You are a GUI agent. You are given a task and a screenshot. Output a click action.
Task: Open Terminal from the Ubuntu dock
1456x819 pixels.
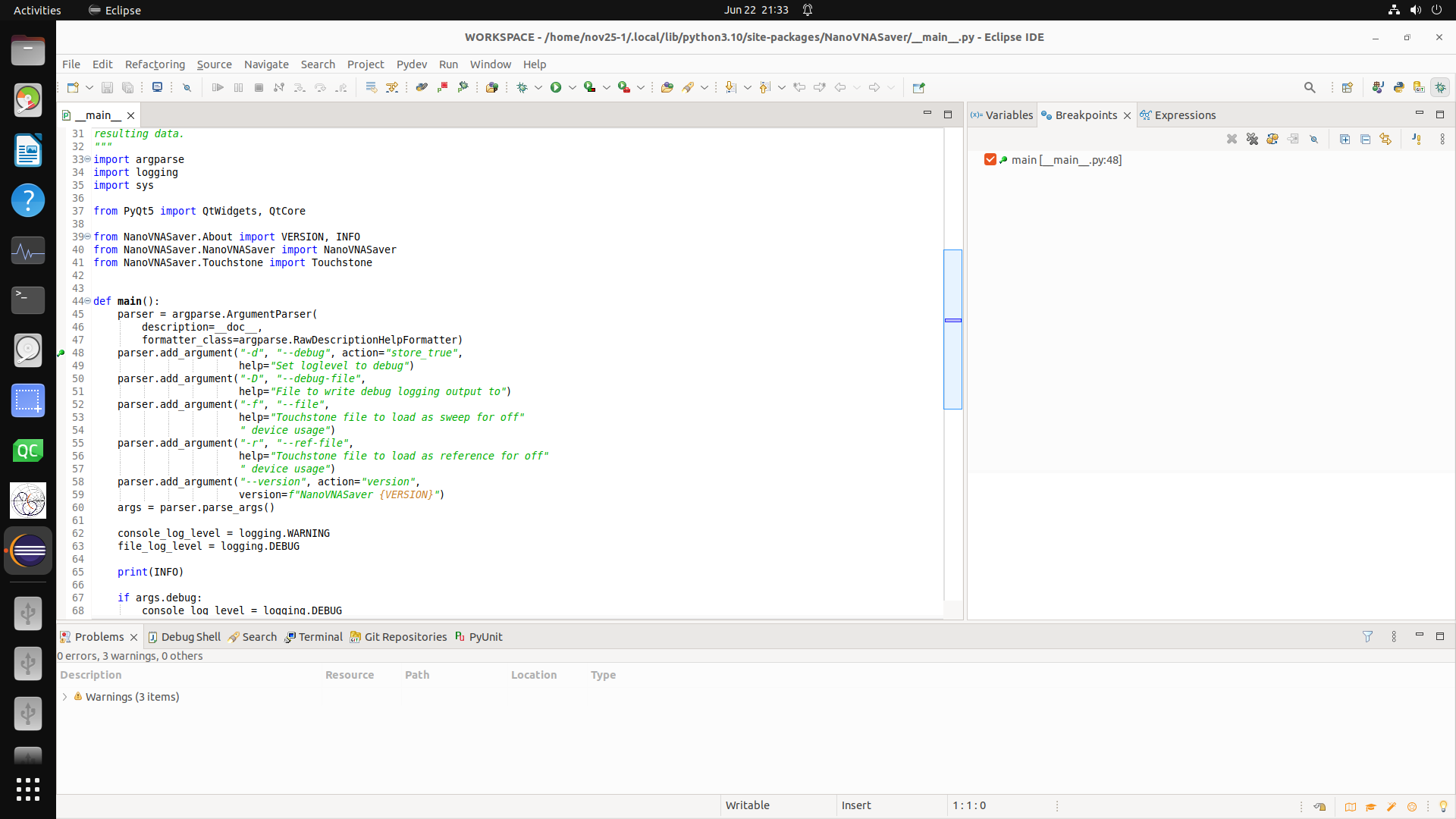coord(28,300)
